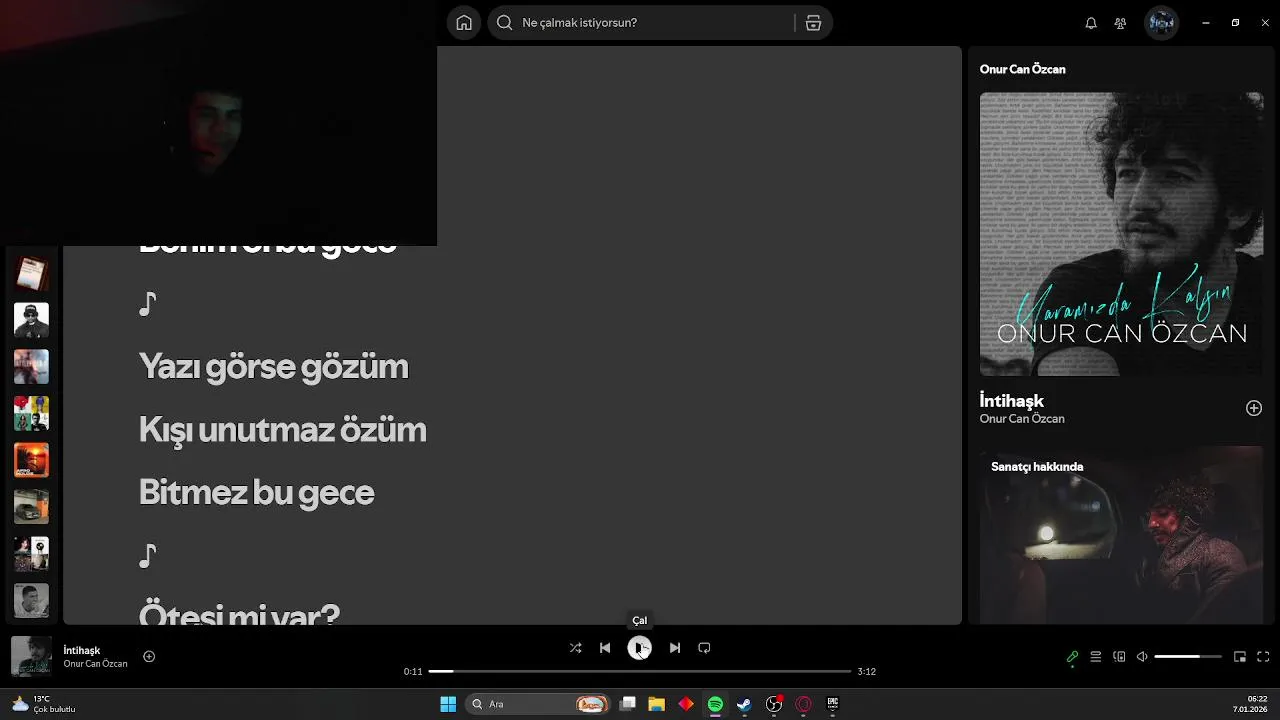Screen dimensions: 1280x720
Task: Open Opera GX from the taskbar
Action: point(803,704)
